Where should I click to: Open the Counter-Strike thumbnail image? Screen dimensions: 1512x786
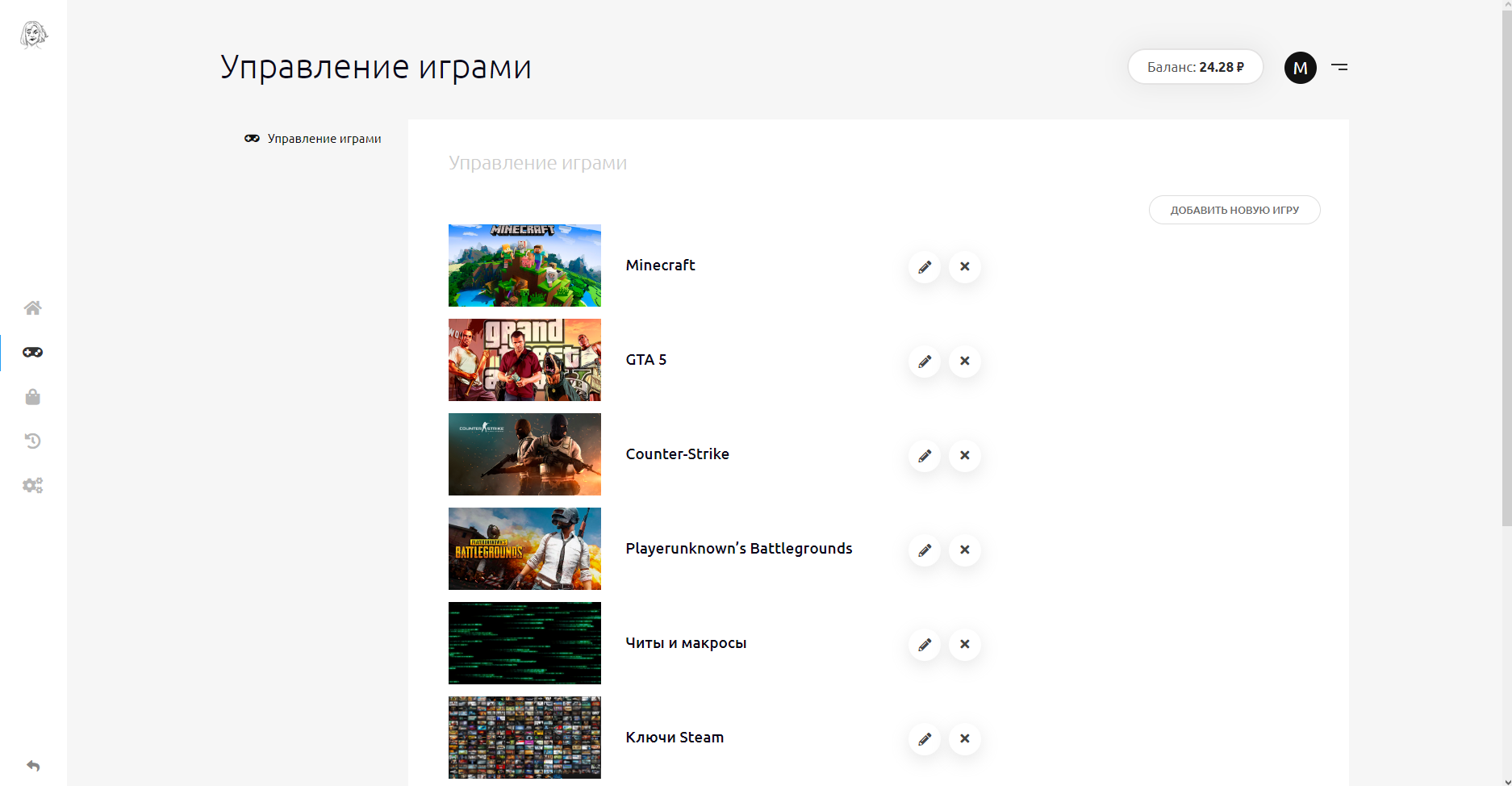(524, 454)
